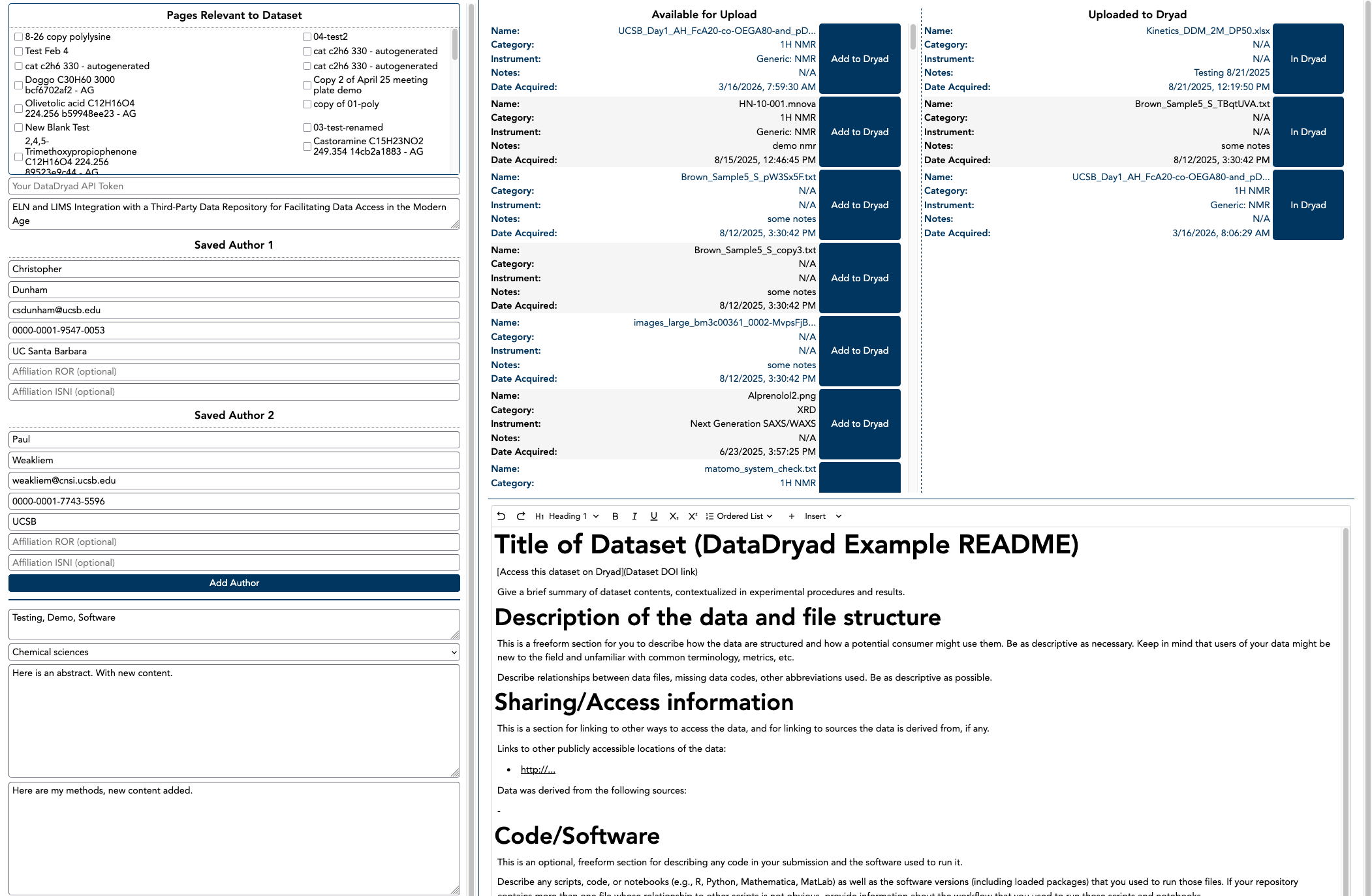Check the '8-26 copy polylysine' page checkbox
This screenshot has width=1372, height=896.
pos(19,37)
